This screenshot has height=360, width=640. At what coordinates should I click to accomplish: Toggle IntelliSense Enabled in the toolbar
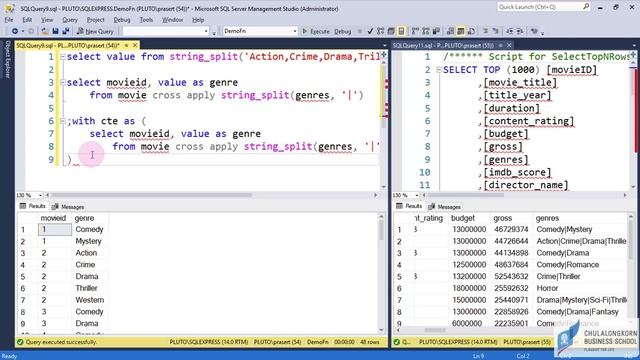(401, 31)
